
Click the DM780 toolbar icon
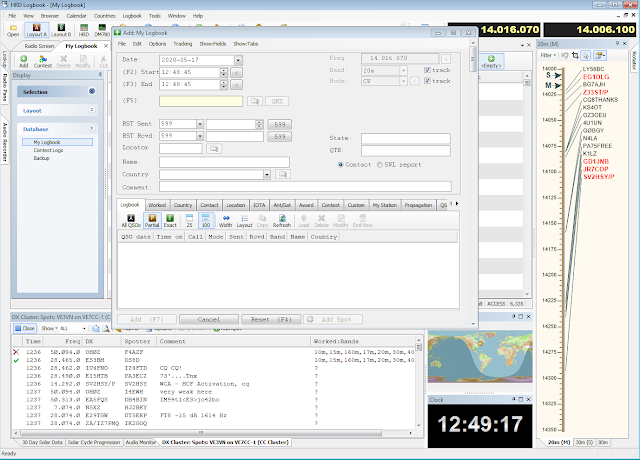pyautogui.click(x=102, y=31)
